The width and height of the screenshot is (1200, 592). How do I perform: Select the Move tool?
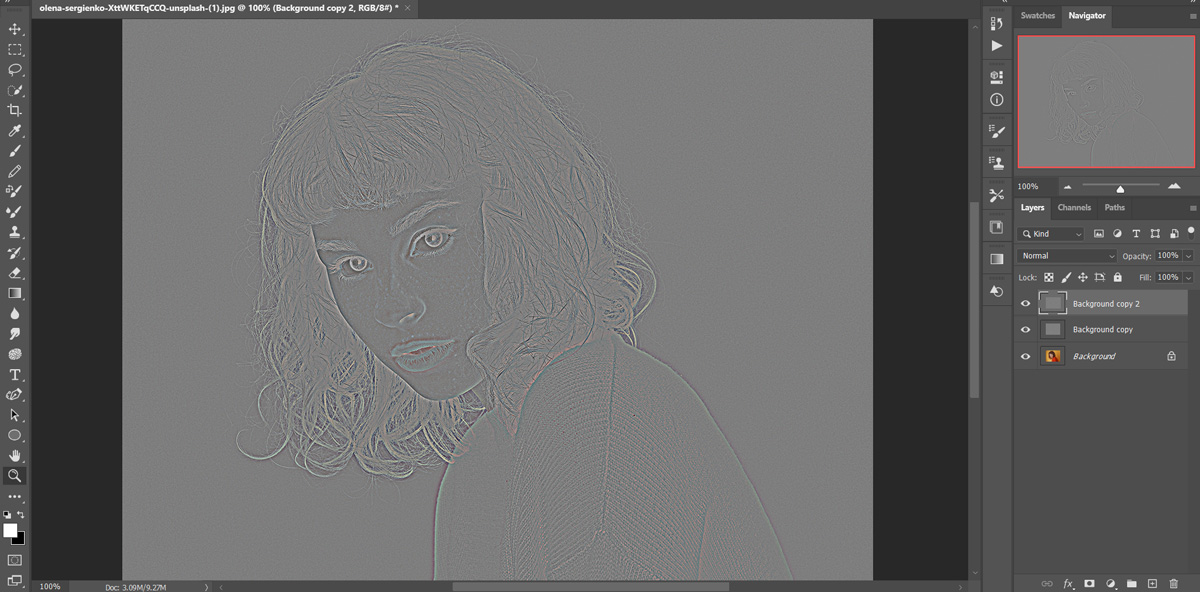[x=14, y=28]
